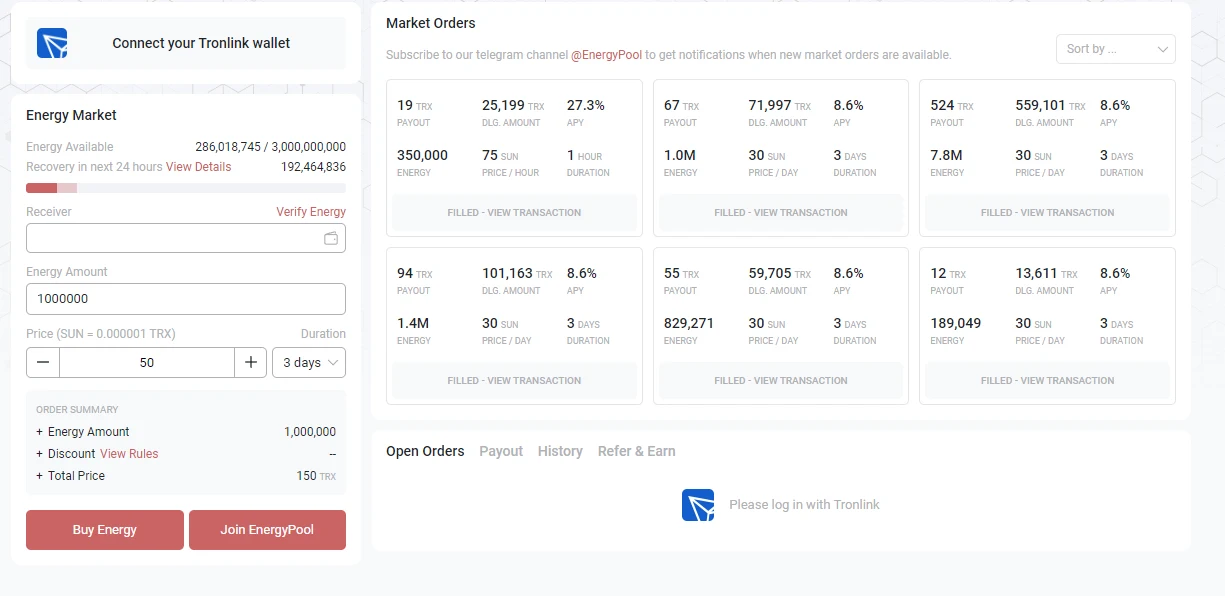Click the 829,271 energy value
Screen dimensions: 1225x596
point(689,323)
